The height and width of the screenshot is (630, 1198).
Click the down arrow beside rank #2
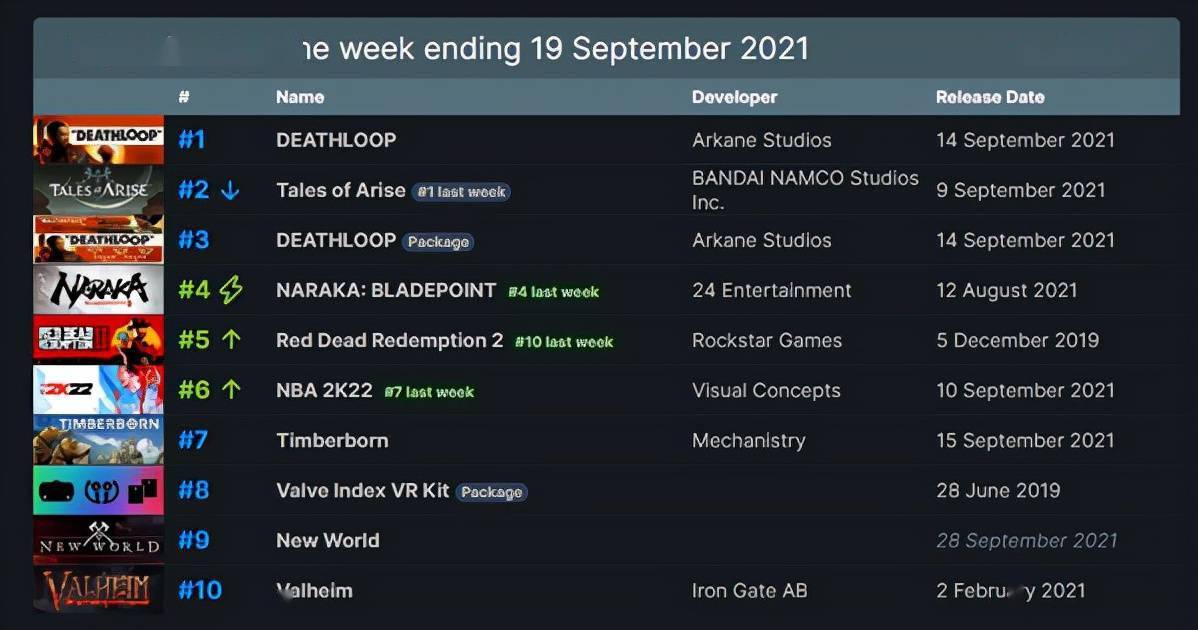pos(230,190)
